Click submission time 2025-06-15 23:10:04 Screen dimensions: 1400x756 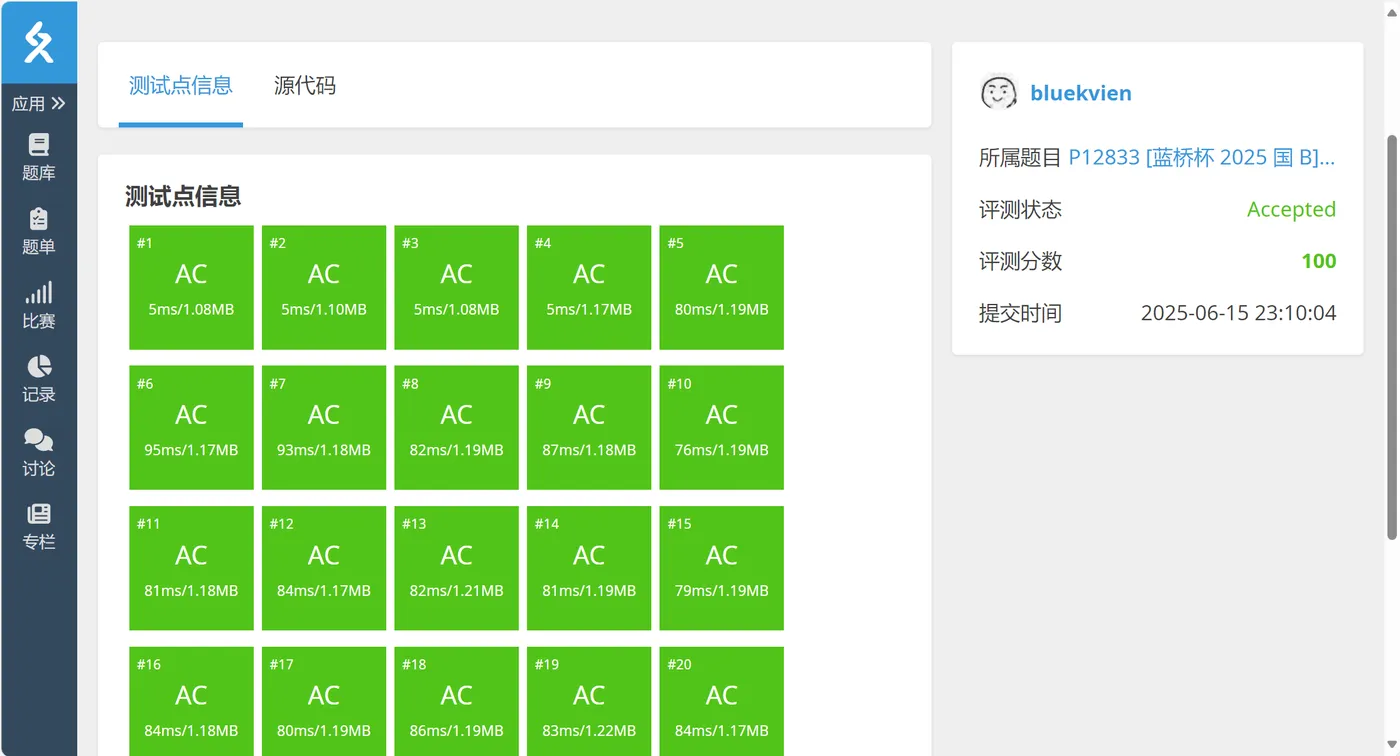click(1238, 313)
